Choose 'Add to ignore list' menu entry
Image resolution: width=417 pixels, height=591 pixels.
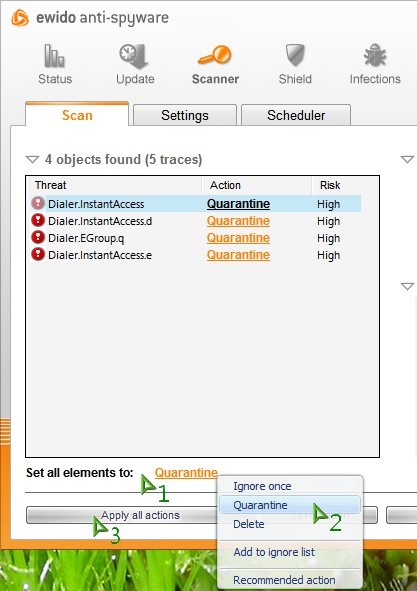coord(290,552)
